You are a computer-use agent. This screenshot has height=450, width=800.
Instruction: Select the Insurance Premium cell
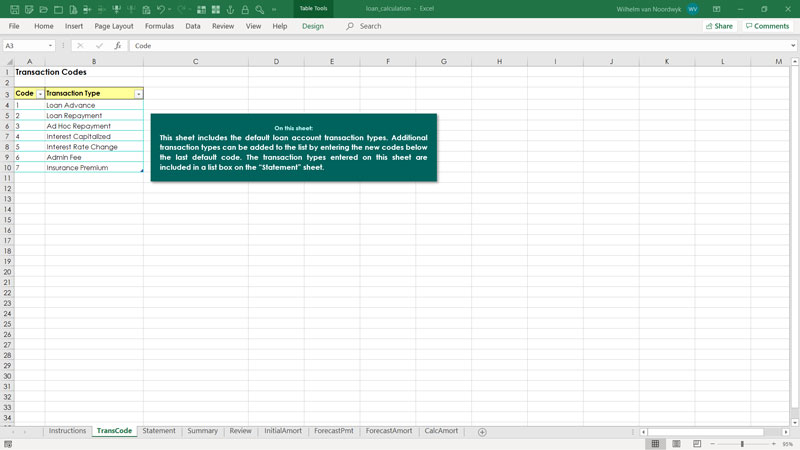94,167
